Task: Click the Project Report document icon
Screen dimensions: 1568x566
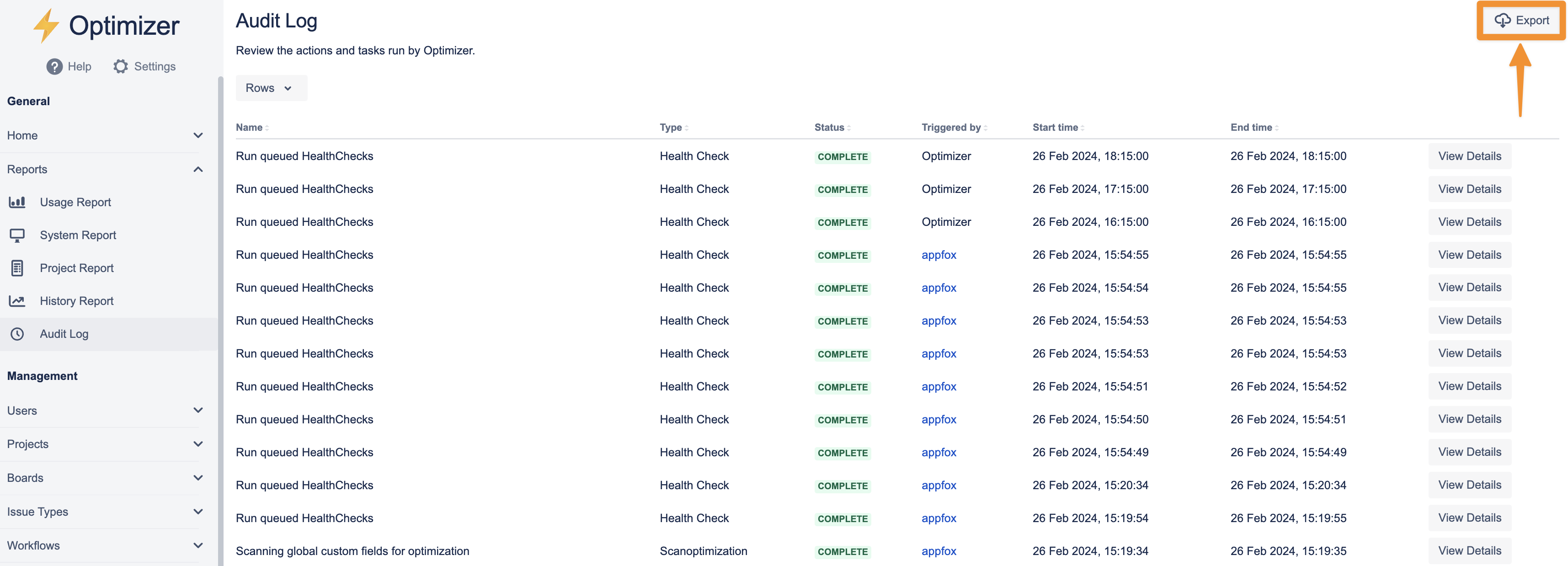Action: (17, 268)
